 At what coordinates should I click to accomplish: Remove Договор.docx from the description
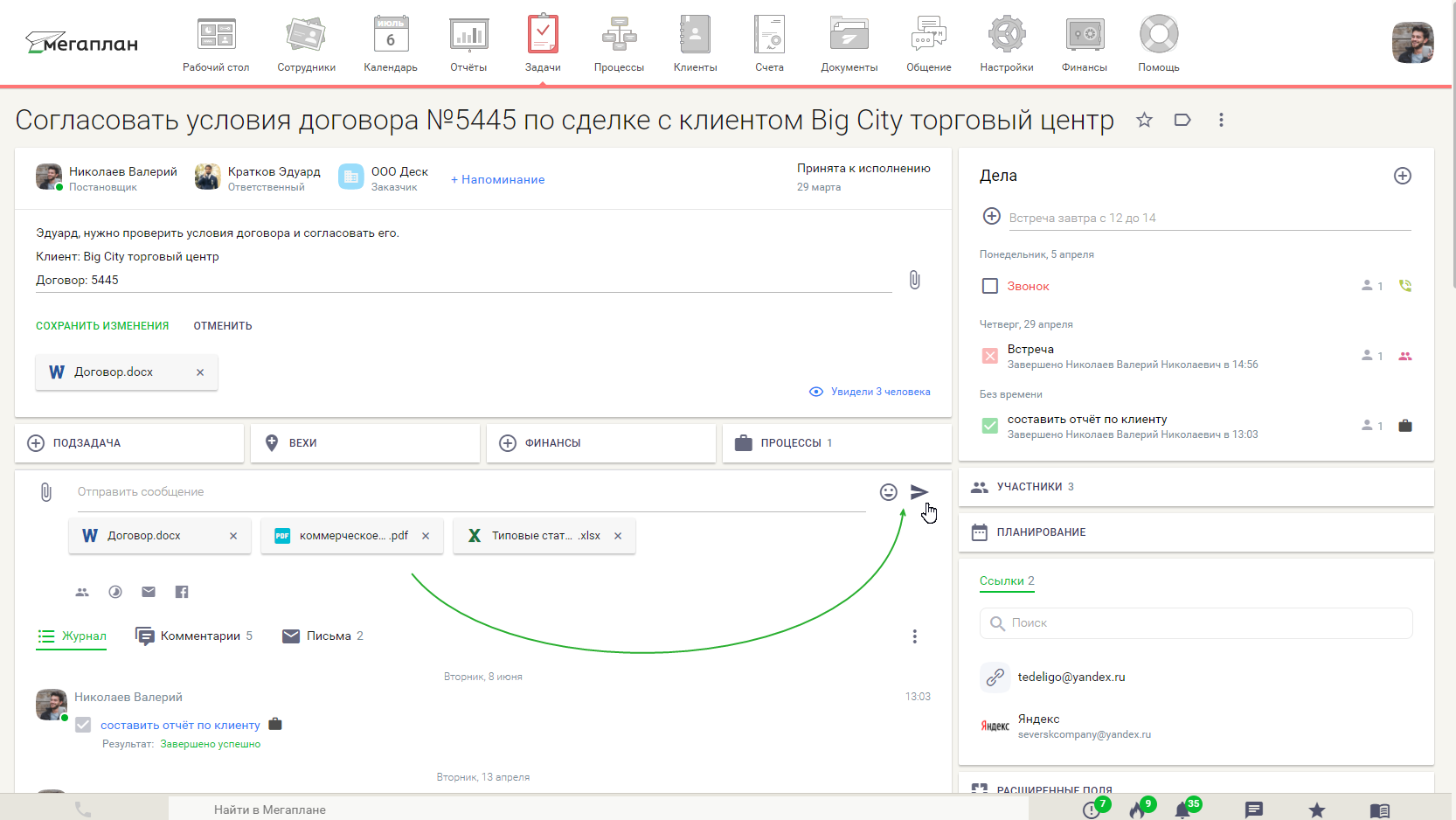point(200,372)
